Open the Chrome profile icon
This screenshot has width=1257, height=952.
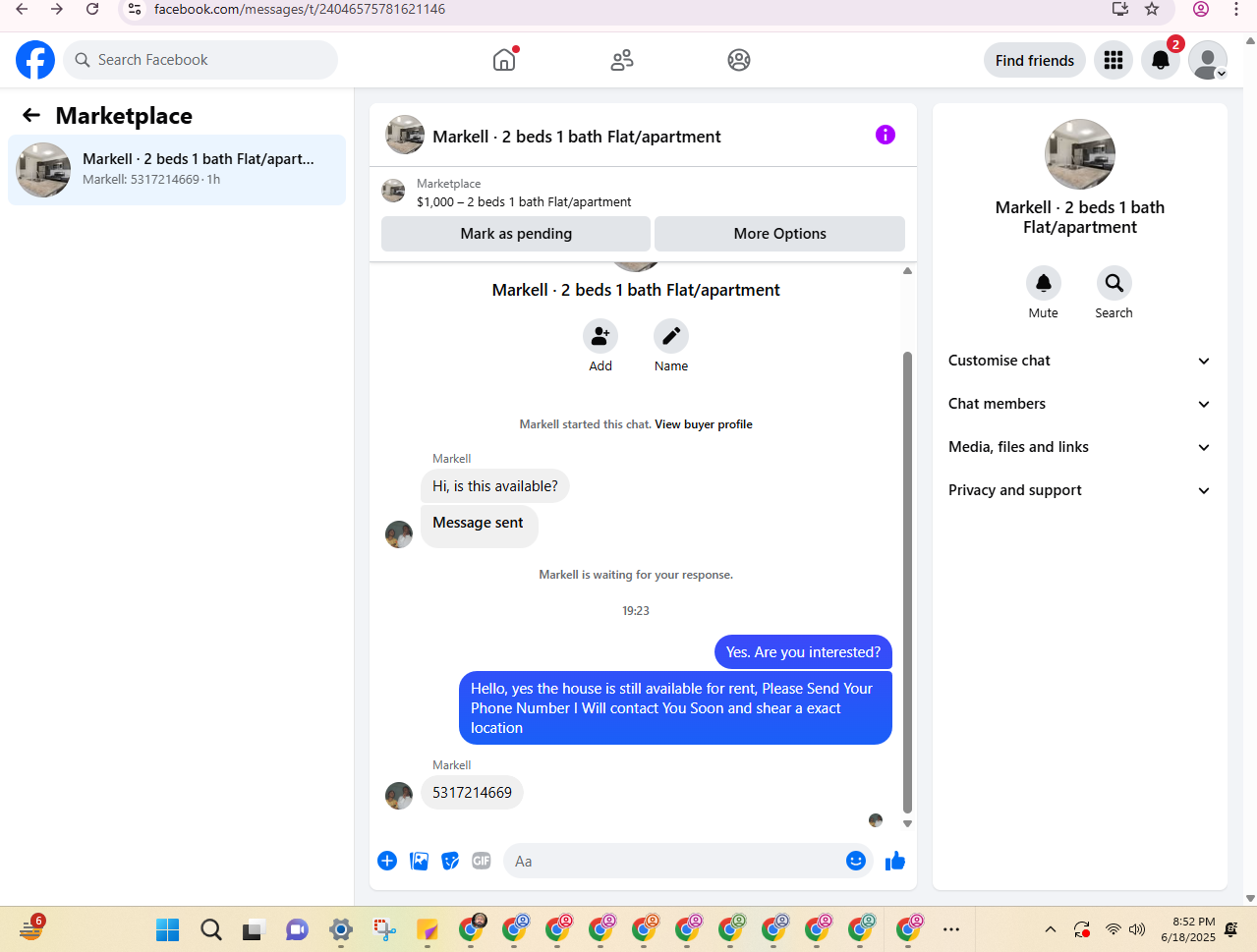1201,9
